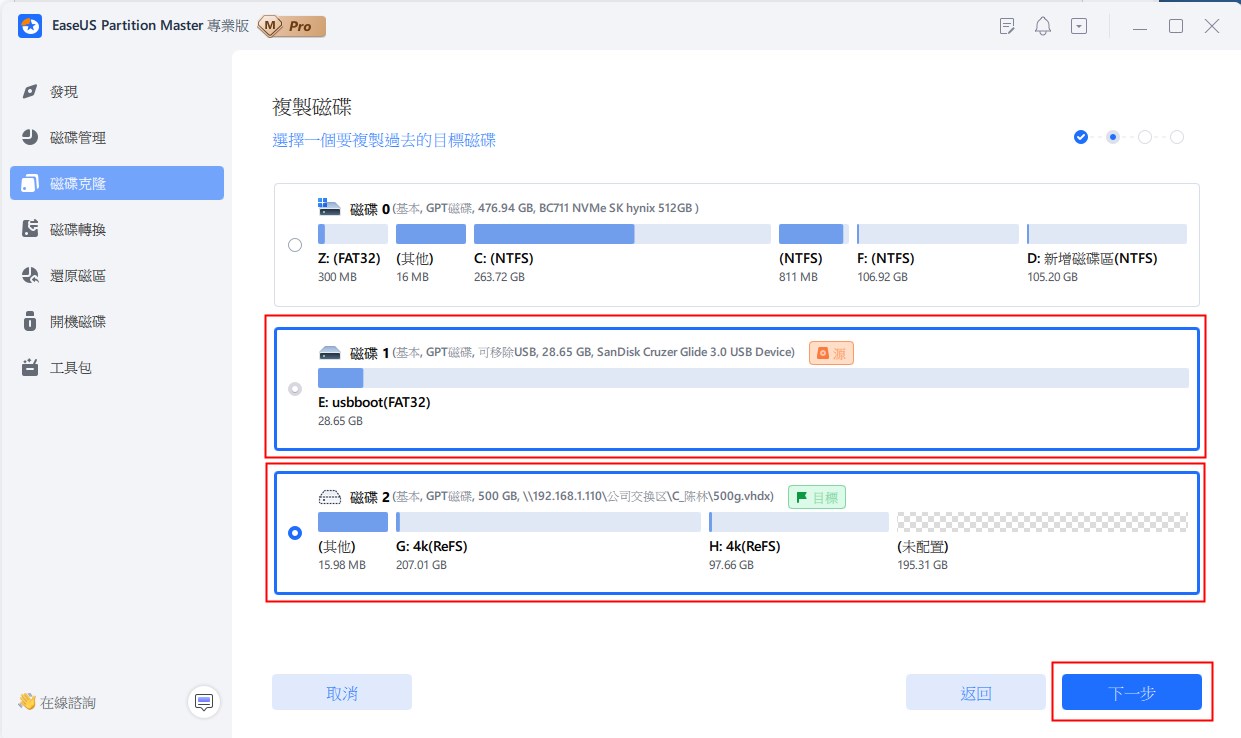Select the Disk Clone sidebar item
The image size is (1241, 738).
[78, 184]
